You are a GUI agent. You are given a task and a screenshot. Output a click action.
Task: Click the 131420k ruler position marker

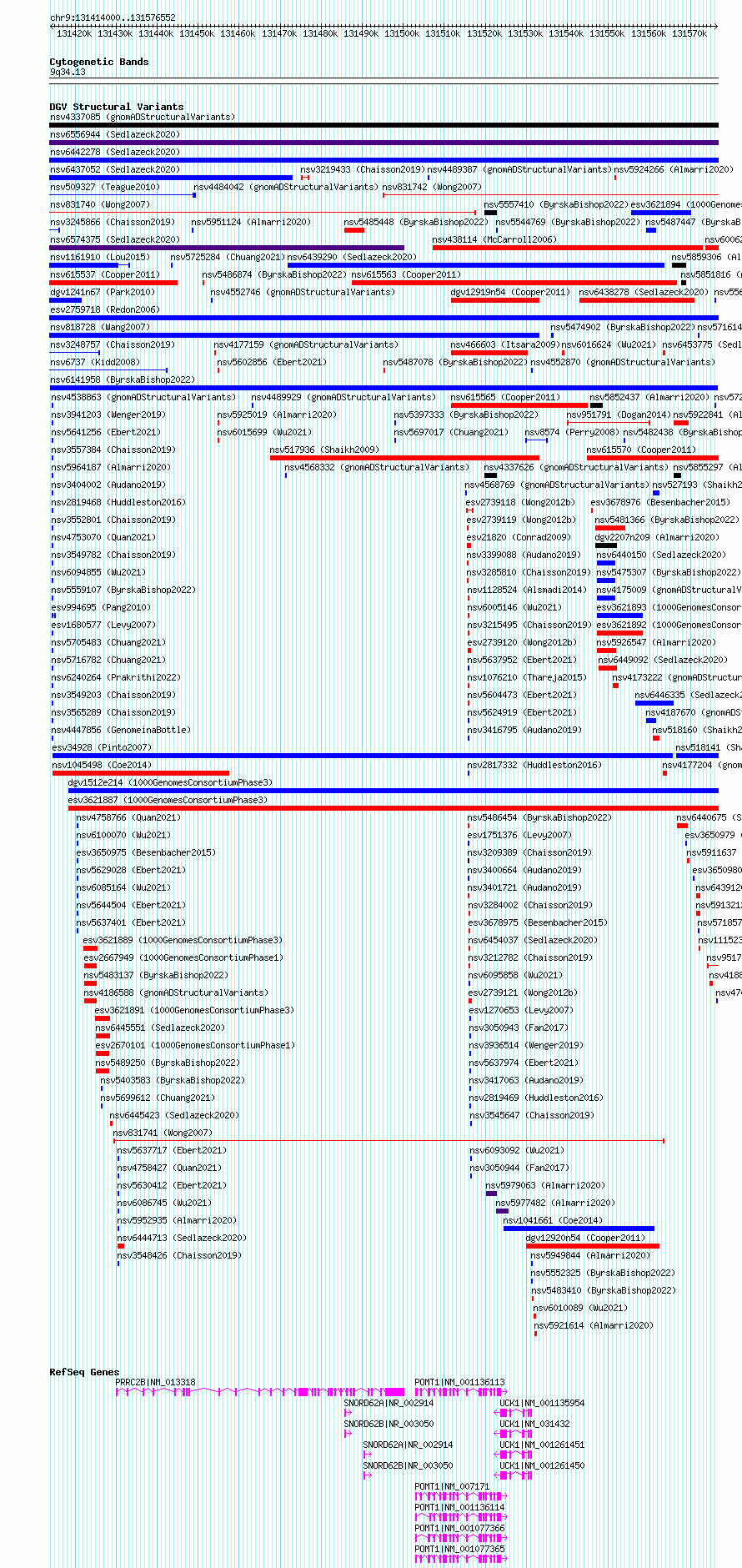tap(74, 33)
